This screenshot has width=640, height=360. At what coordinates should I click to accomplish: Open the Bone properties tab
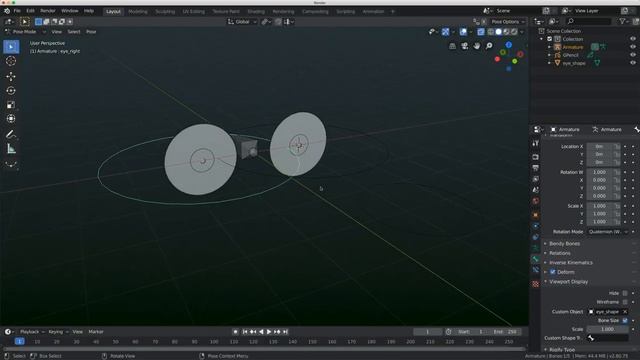click(x=536, y=259)
